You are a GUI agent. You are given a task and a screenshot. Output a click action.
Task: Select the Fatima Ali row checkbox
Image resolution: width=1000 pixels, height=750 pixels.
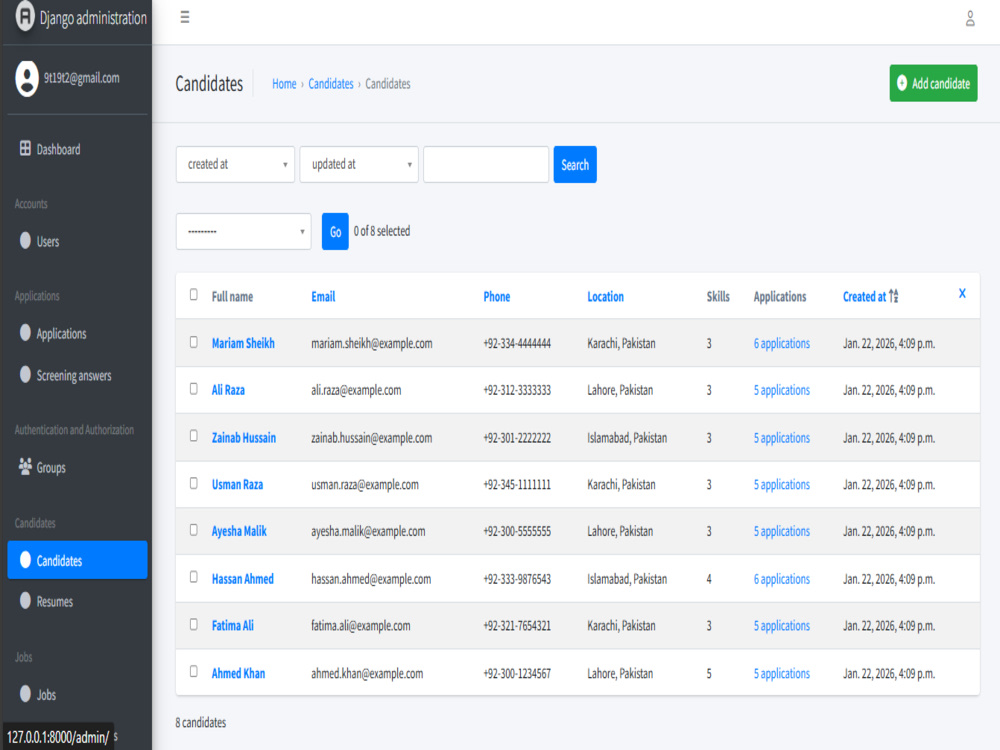(x=193, y=624)
